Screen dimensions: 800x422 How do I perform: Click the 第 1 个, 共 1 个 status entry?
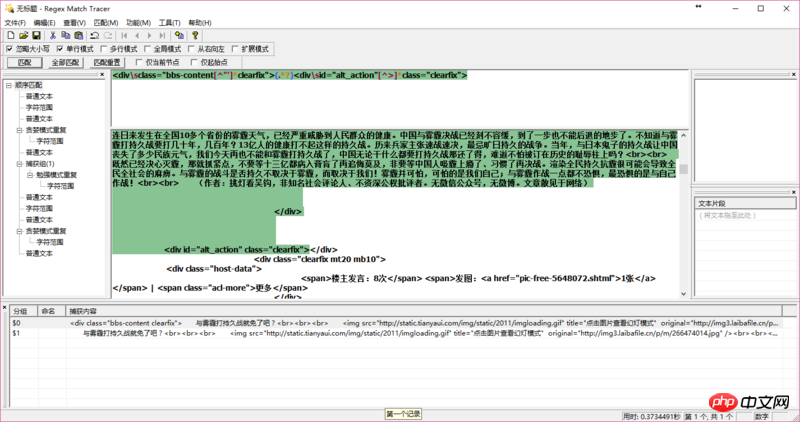tap(709, 416)
